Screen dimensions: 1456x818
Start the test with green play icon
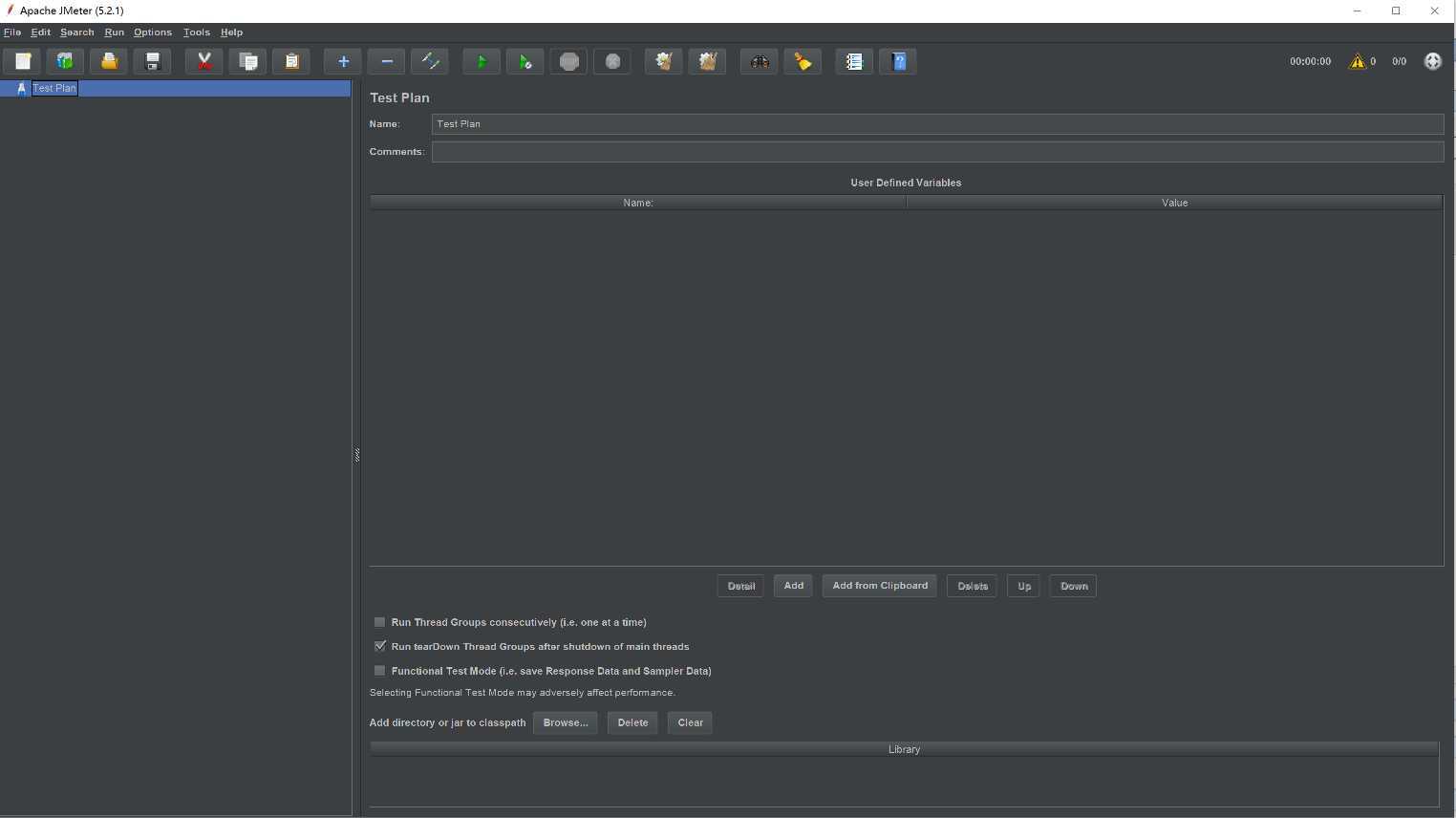(x=482, y=61)
